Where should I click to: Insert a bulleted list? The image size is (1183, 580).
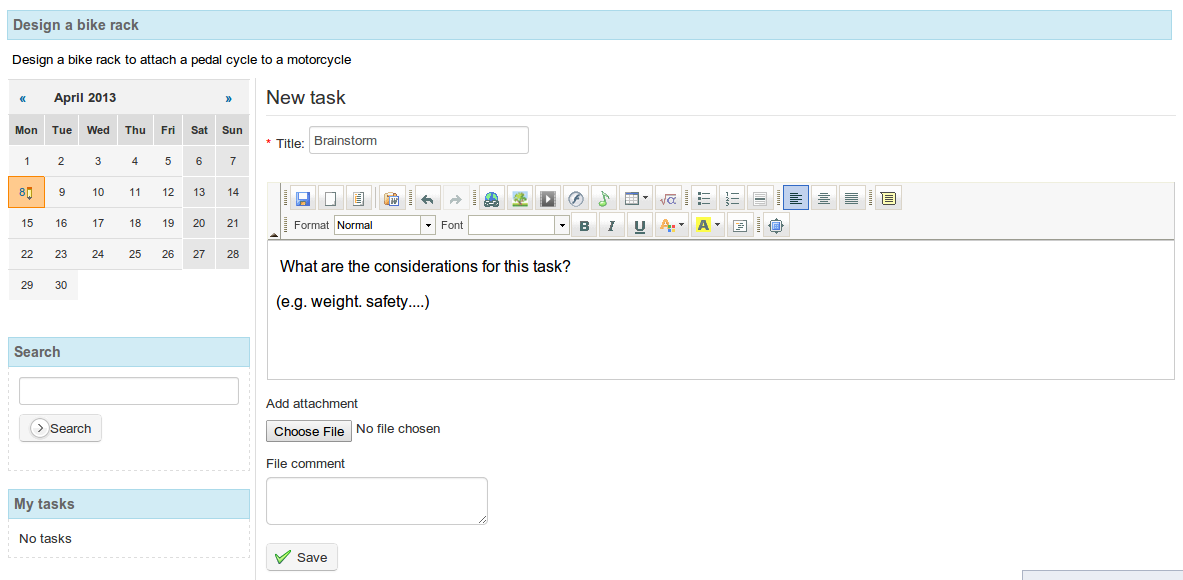pos(704,198)
